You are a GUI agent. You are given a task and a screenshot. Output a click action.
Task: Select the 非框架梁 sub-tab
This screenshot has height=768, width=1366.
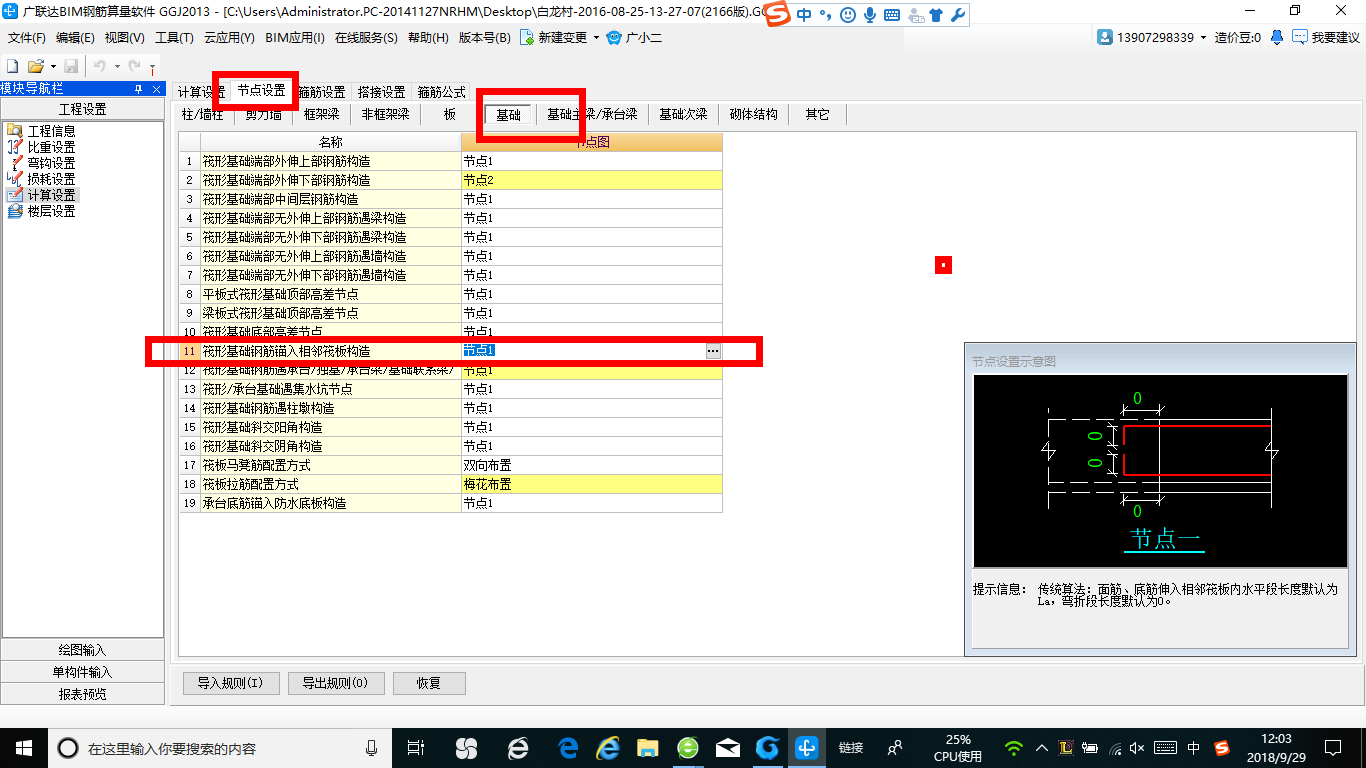pyautogui.click(x=385, y=114)
